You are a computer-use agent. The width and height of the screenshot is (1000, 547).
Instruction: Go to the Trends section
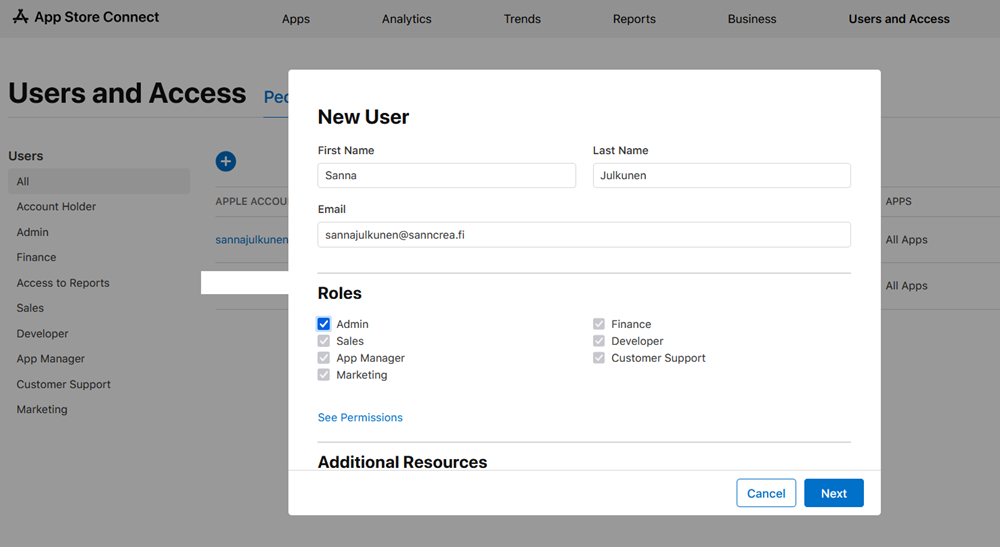(522, 19)
